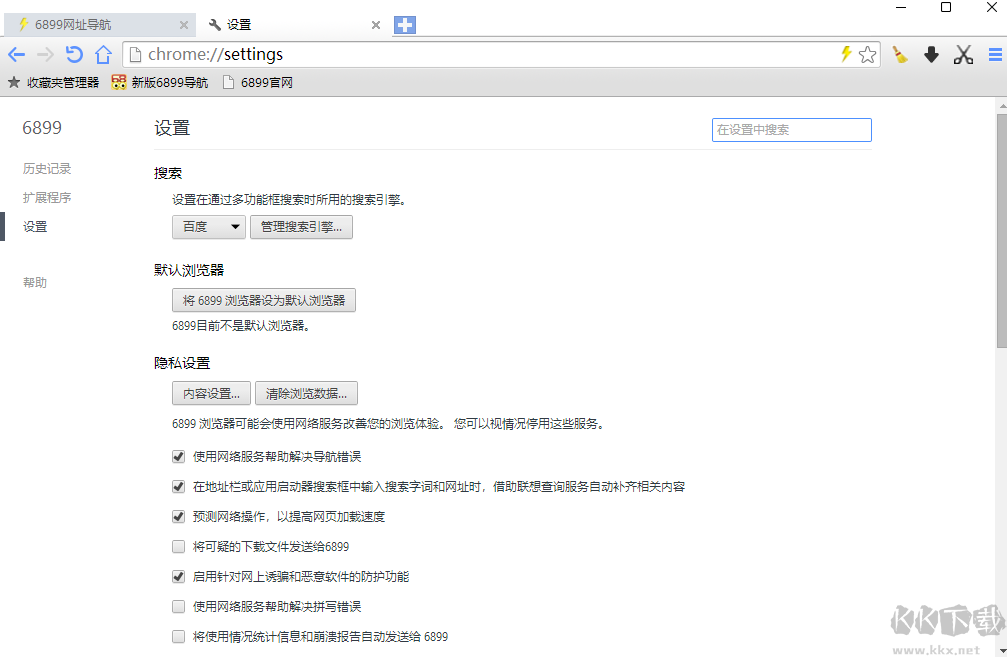Screen dimensions: 1007x657
Task: Open the hamburger main menu
Action: 995,55
